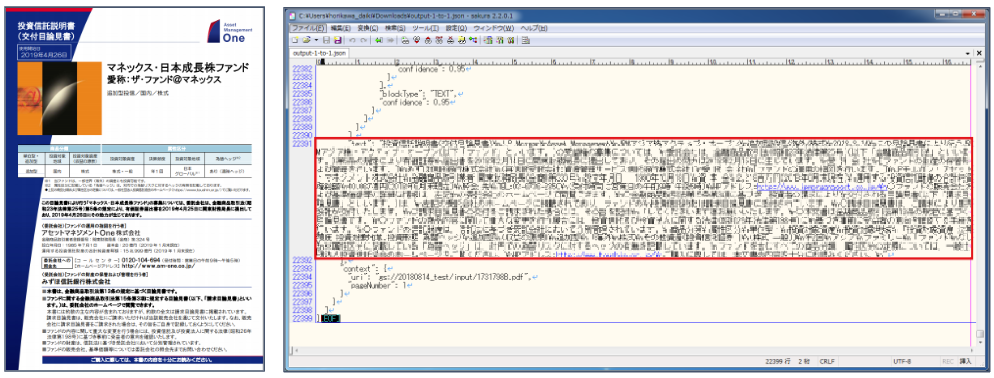
Task: Click the vertical scrollbar thumb
Action: (980, 334)
